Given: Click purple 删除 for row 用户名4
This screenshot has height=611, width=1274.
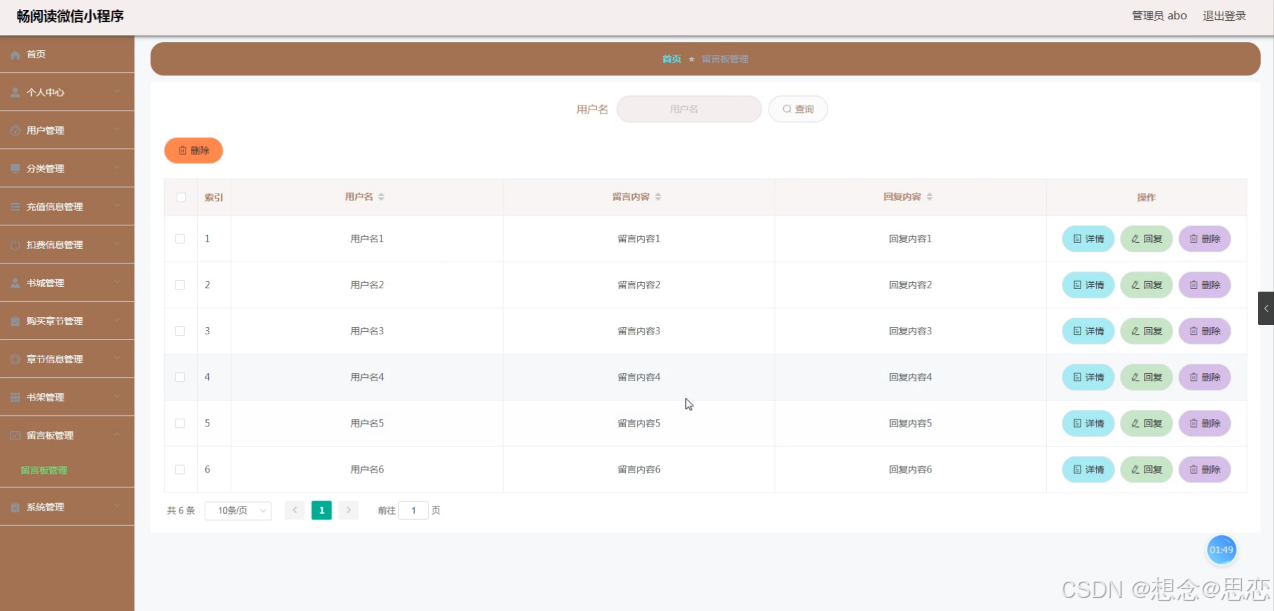Looking at the screenshot, I should click(x=1204, y=377).
